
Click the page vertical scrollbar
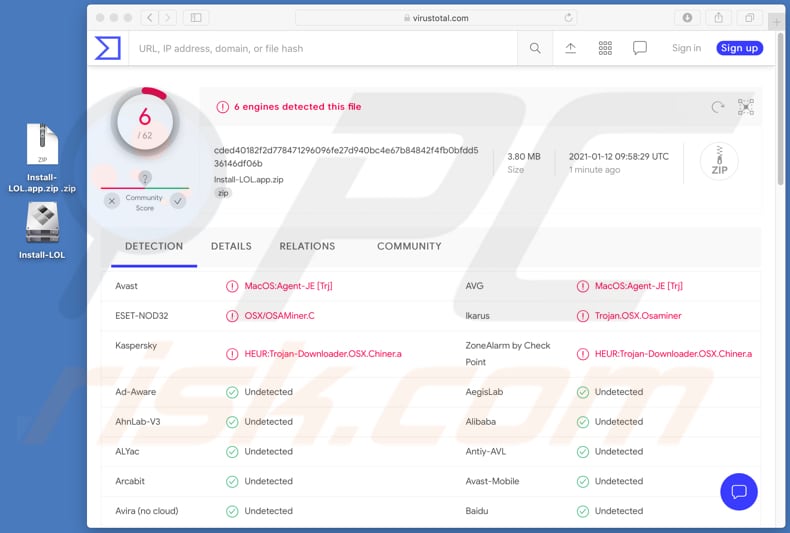point(780,109)
